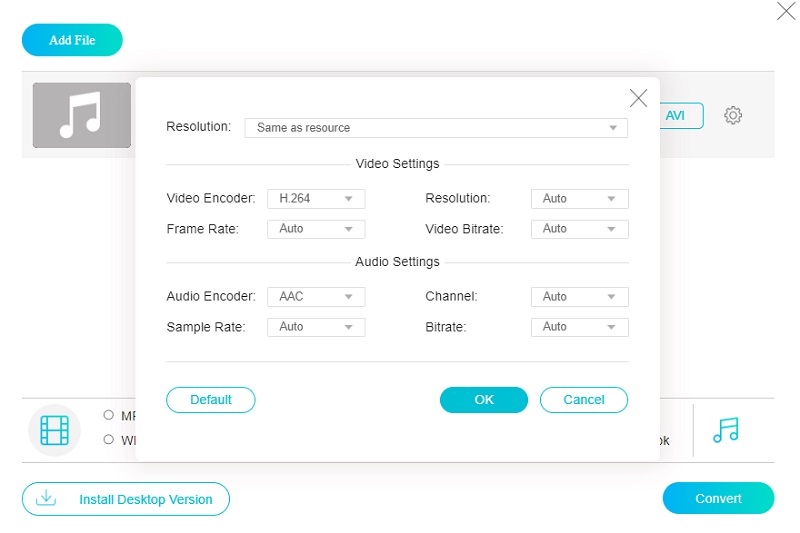Open the top Resolution 'Same as resource' dropdown

click(436, 128)
